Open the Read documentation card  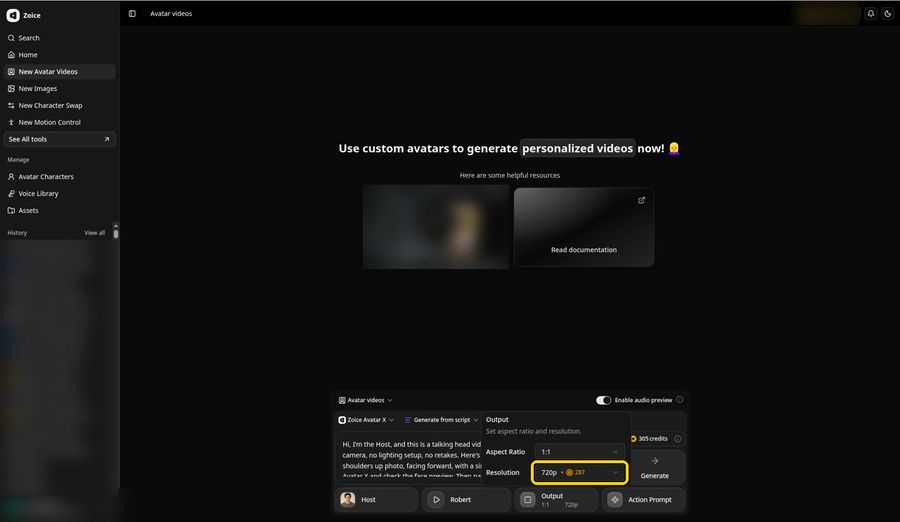(584, 227)
